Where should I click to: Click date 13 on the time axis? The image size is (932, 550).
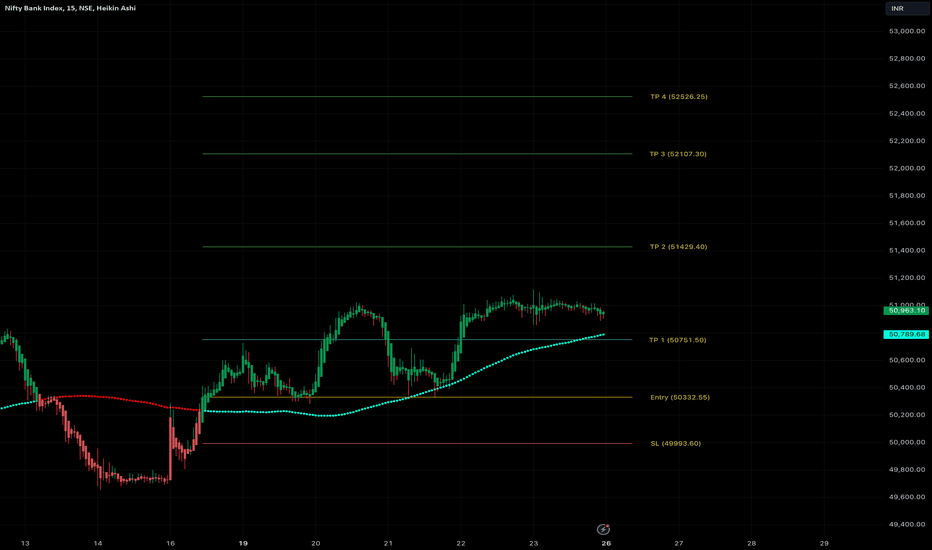point(25,543)
